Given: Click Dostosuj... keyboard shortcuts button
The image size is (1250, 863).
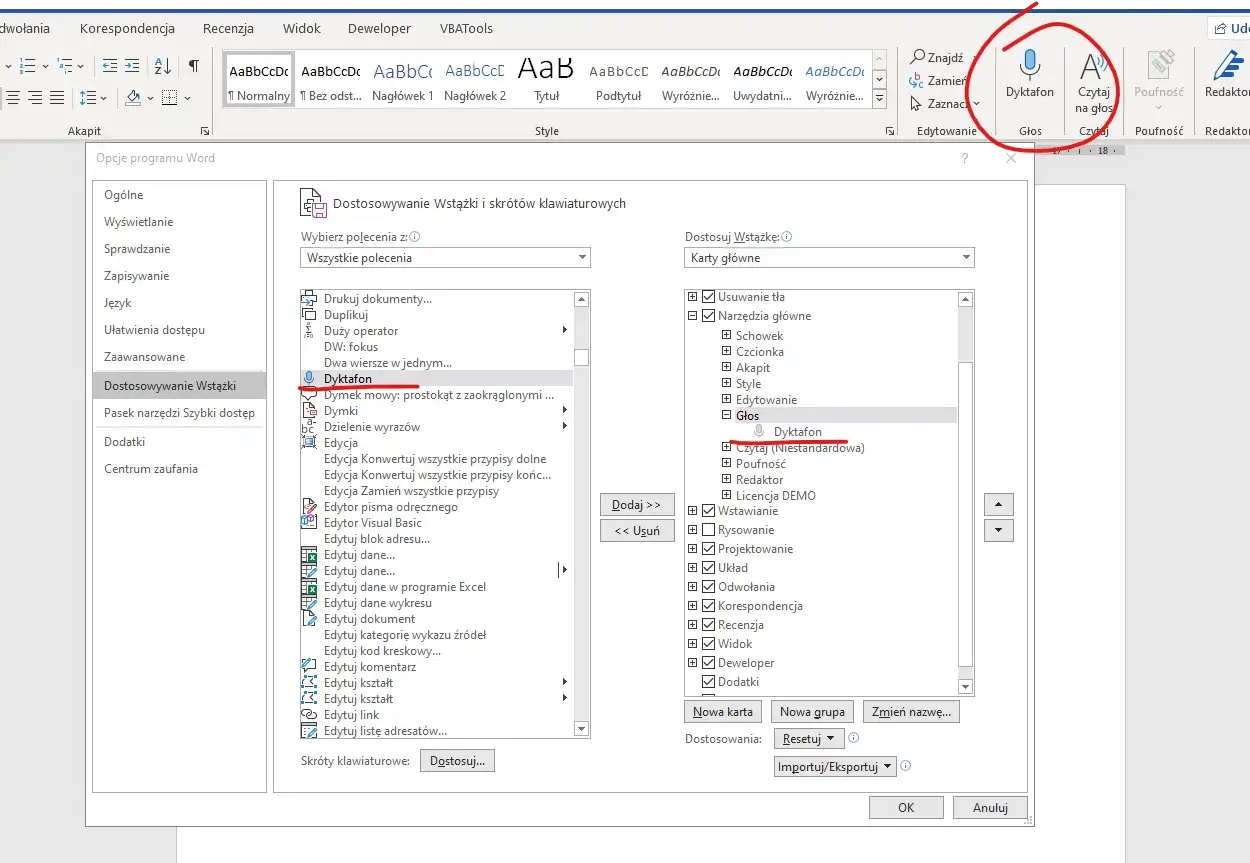Looking at the screenshot, I should point(457,761).
